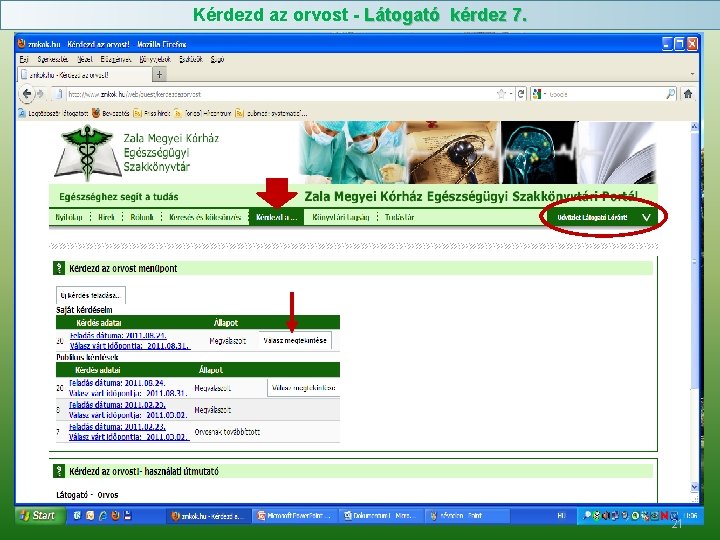This screenshot has height=540, width=720.
Task: Open the Nézet menu
Action: (x=84, y=59)
